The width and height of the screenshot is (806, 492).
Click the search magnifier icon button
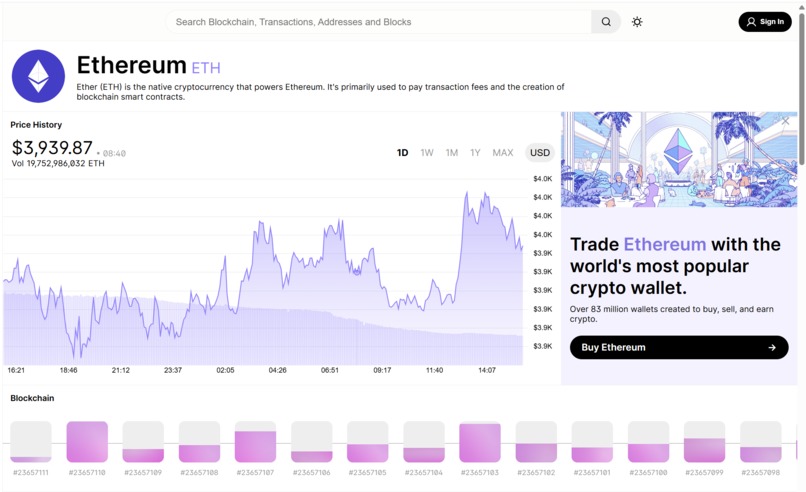[x=606, y=22]
